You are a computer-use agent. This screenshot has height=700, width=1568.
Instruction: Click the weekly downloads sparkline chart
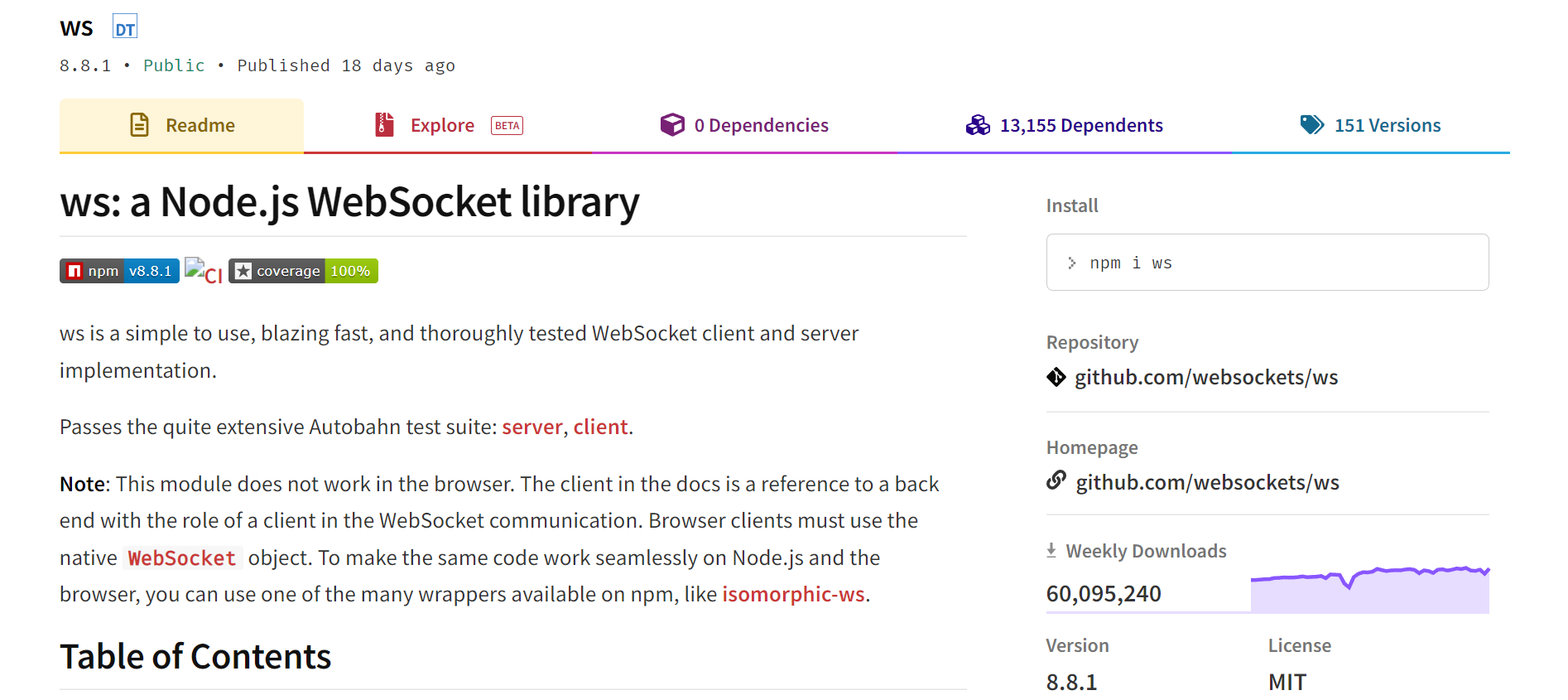click(x=1370, y=589)
